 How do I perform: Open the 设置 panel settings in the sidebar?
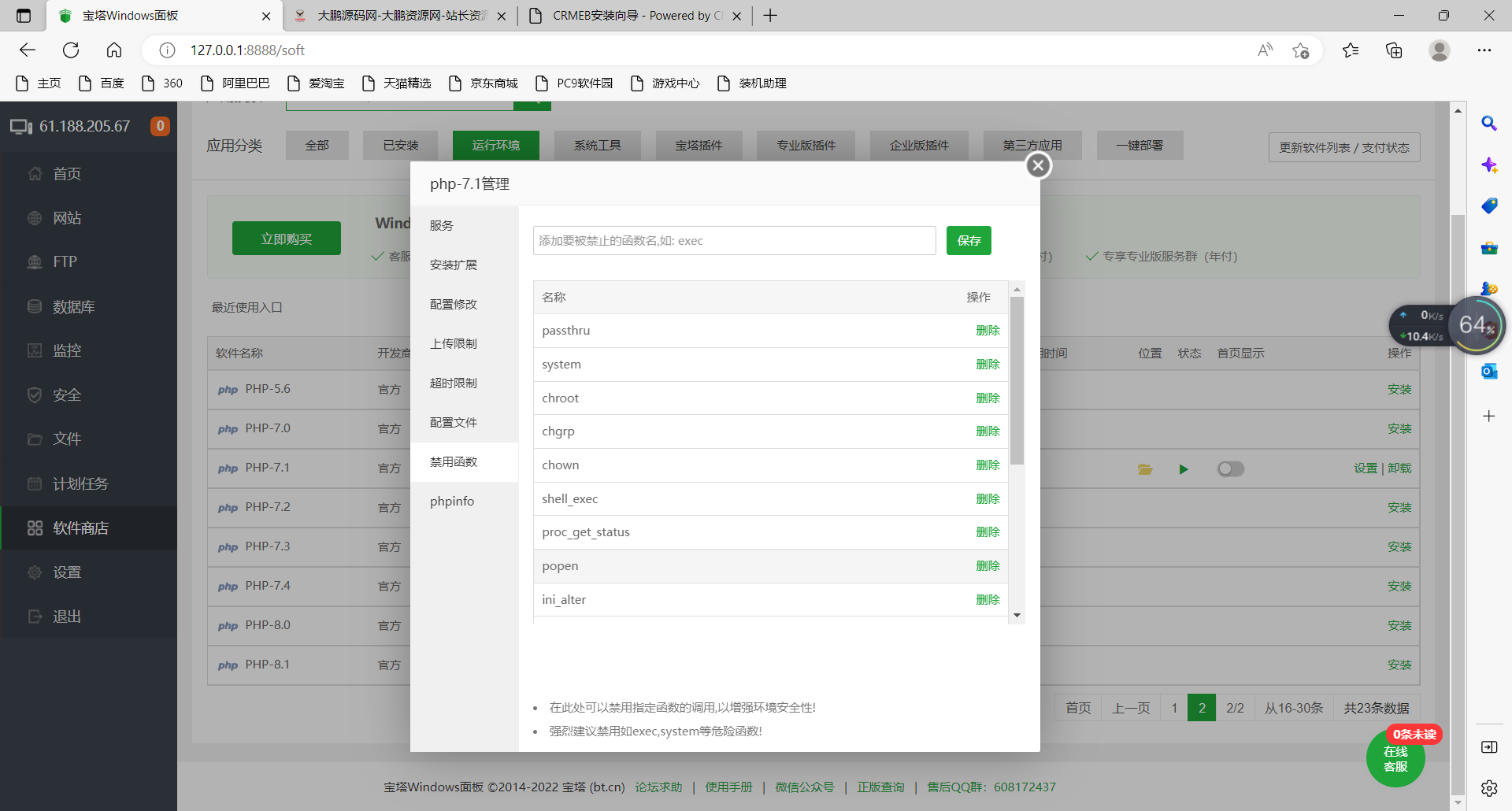tap(66, 572)
